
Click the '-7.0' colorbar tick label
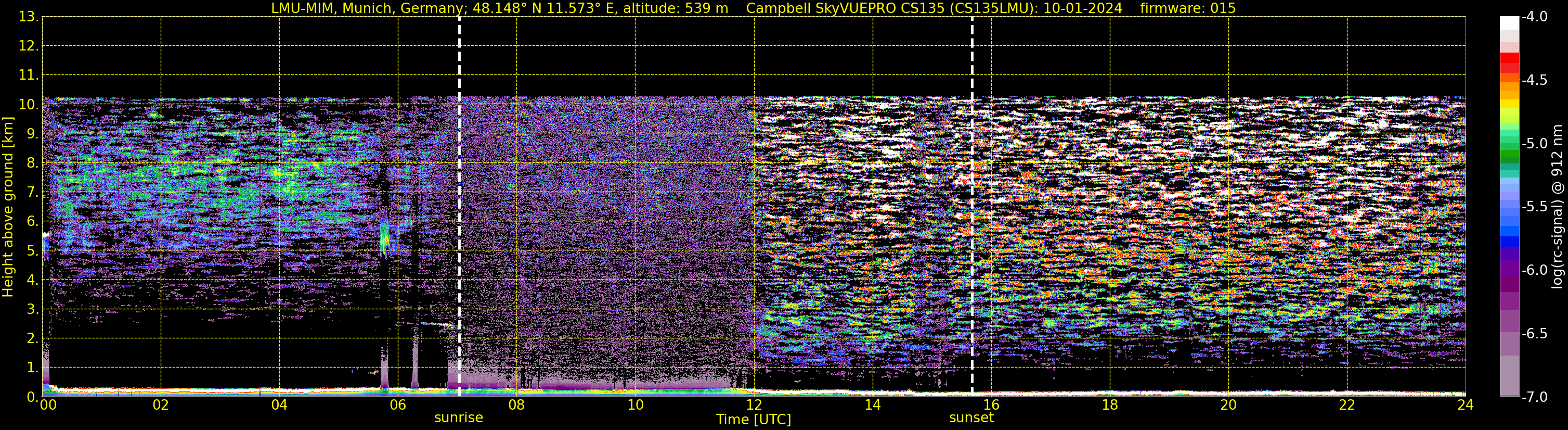pyautogui.click(x=1535, y=397)
